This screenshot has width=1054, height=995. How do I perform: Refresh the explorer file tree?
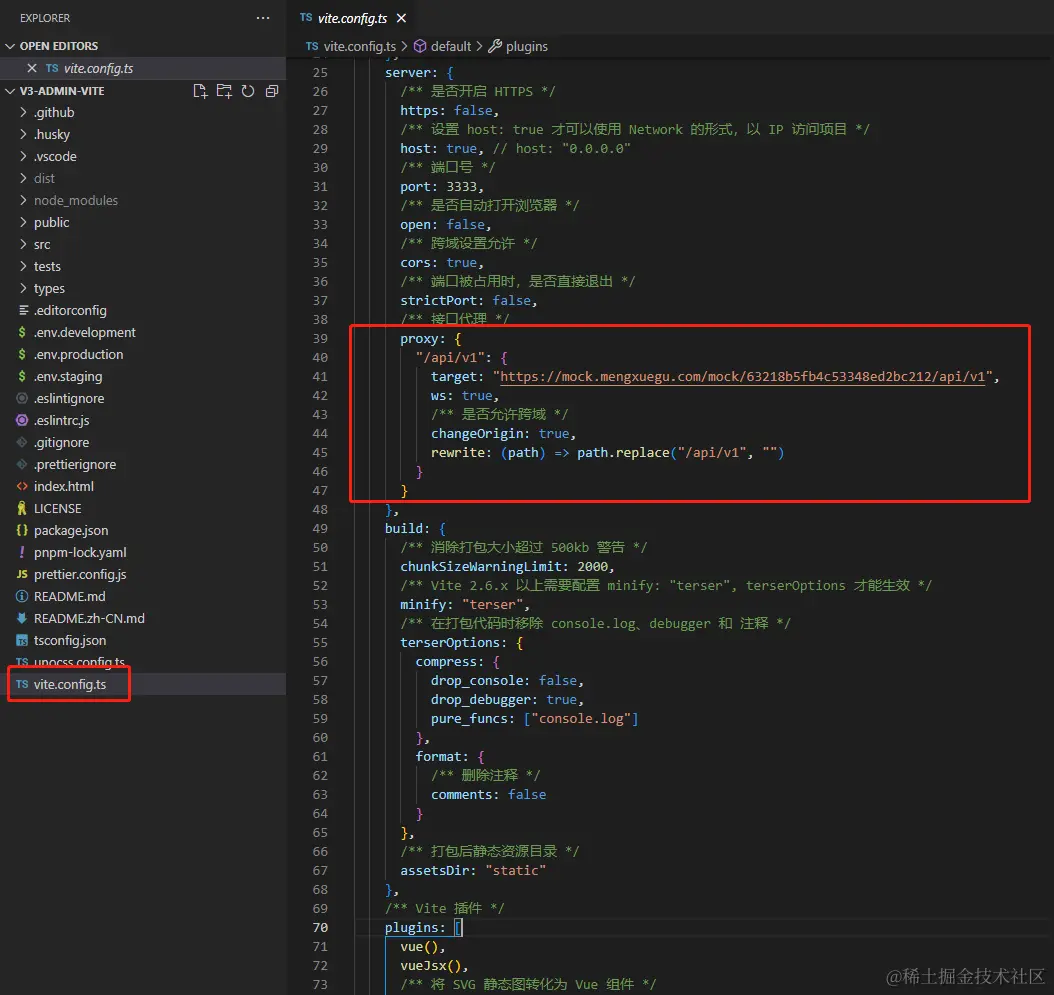point(248,91)
